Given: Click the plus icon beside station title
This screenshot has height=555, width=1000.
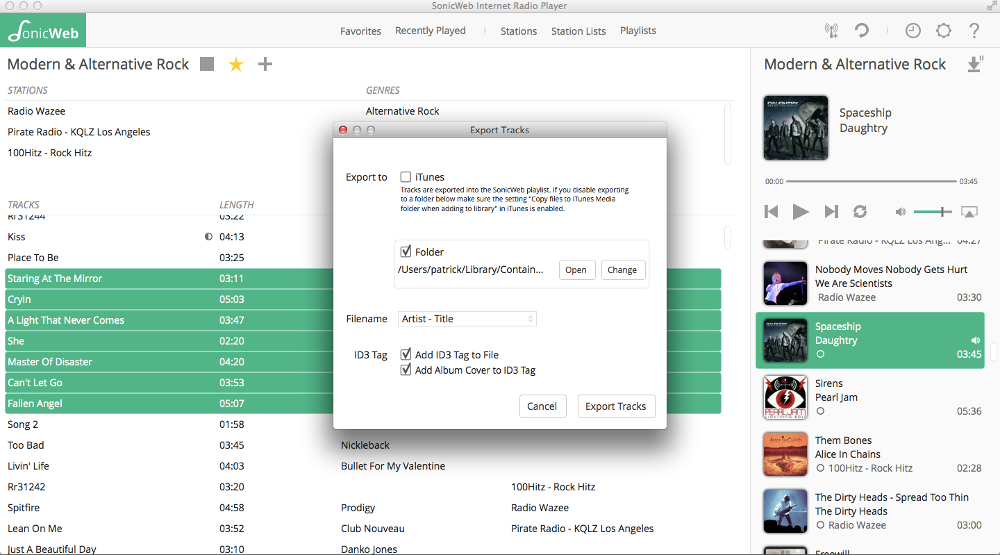Looking at the screenshot, I should 265,64.
